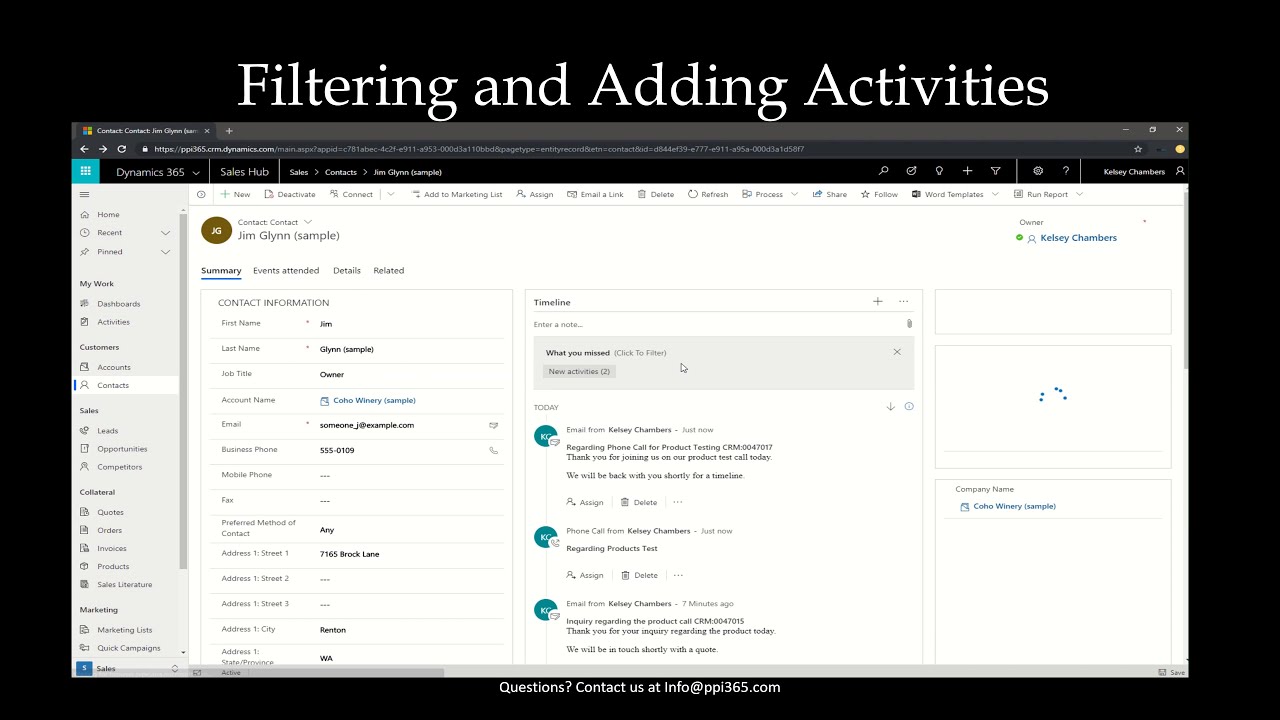The height and width of the screenshot is (720, 1280).
Task: Switch to the Summary tab
Action: click(x=221, y=270)
